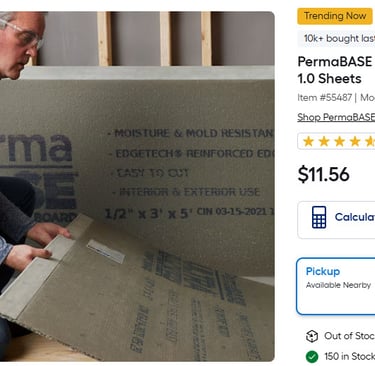This screenshot has width=375, height=366.
Task: Click the Item #55487 text
Action: coord(325,97)
